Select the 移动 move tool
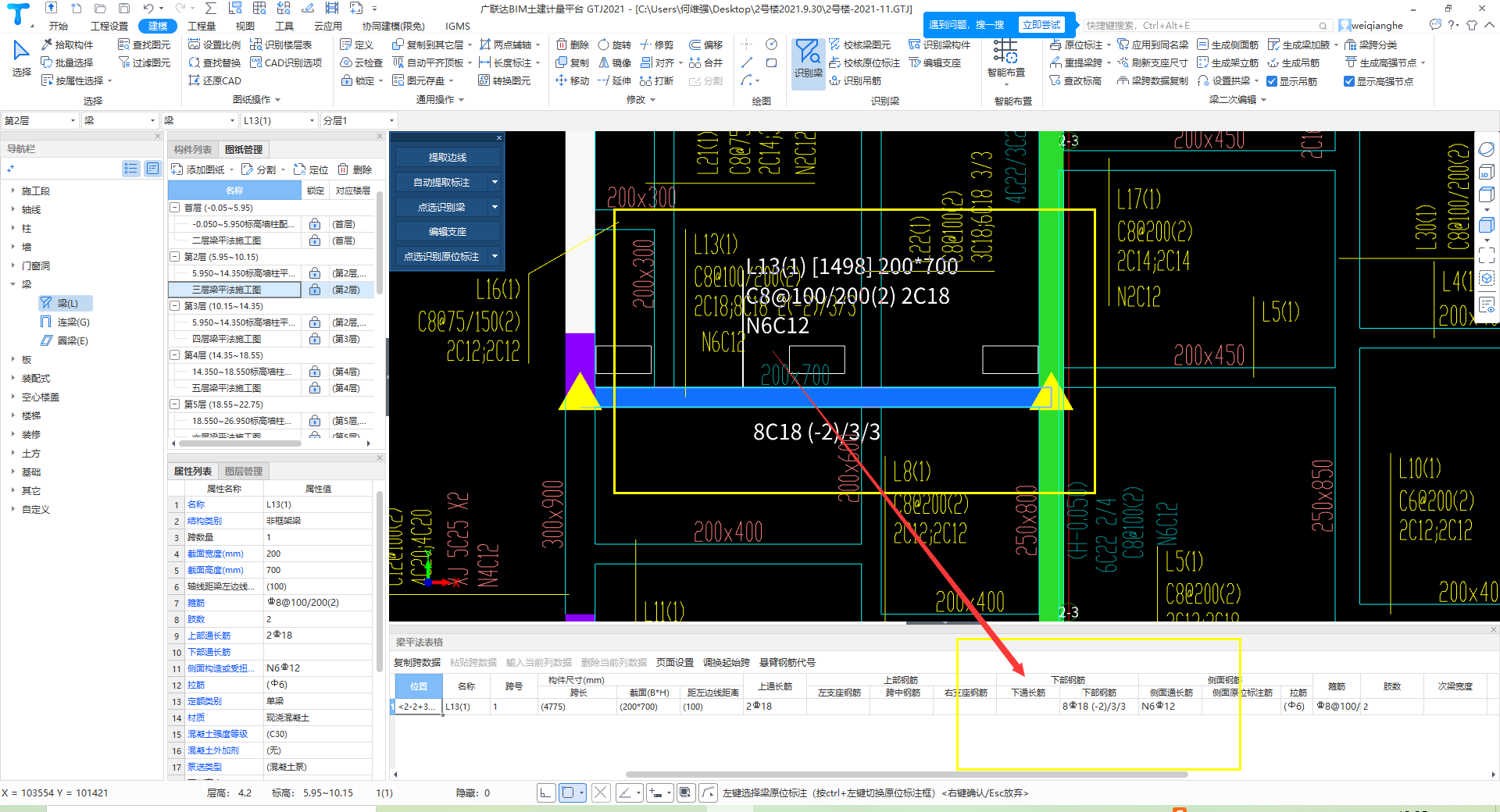 click(x=573, y=80)
